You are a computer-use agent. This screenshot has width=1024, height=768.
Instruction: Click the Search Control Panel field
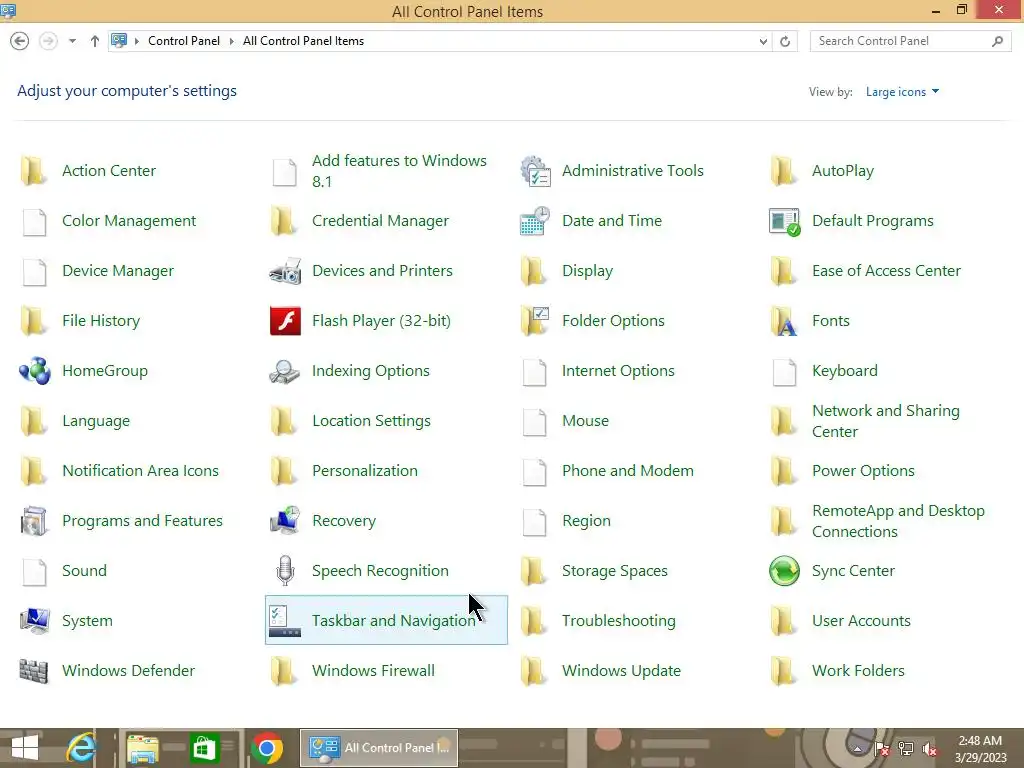pos(910,41)
